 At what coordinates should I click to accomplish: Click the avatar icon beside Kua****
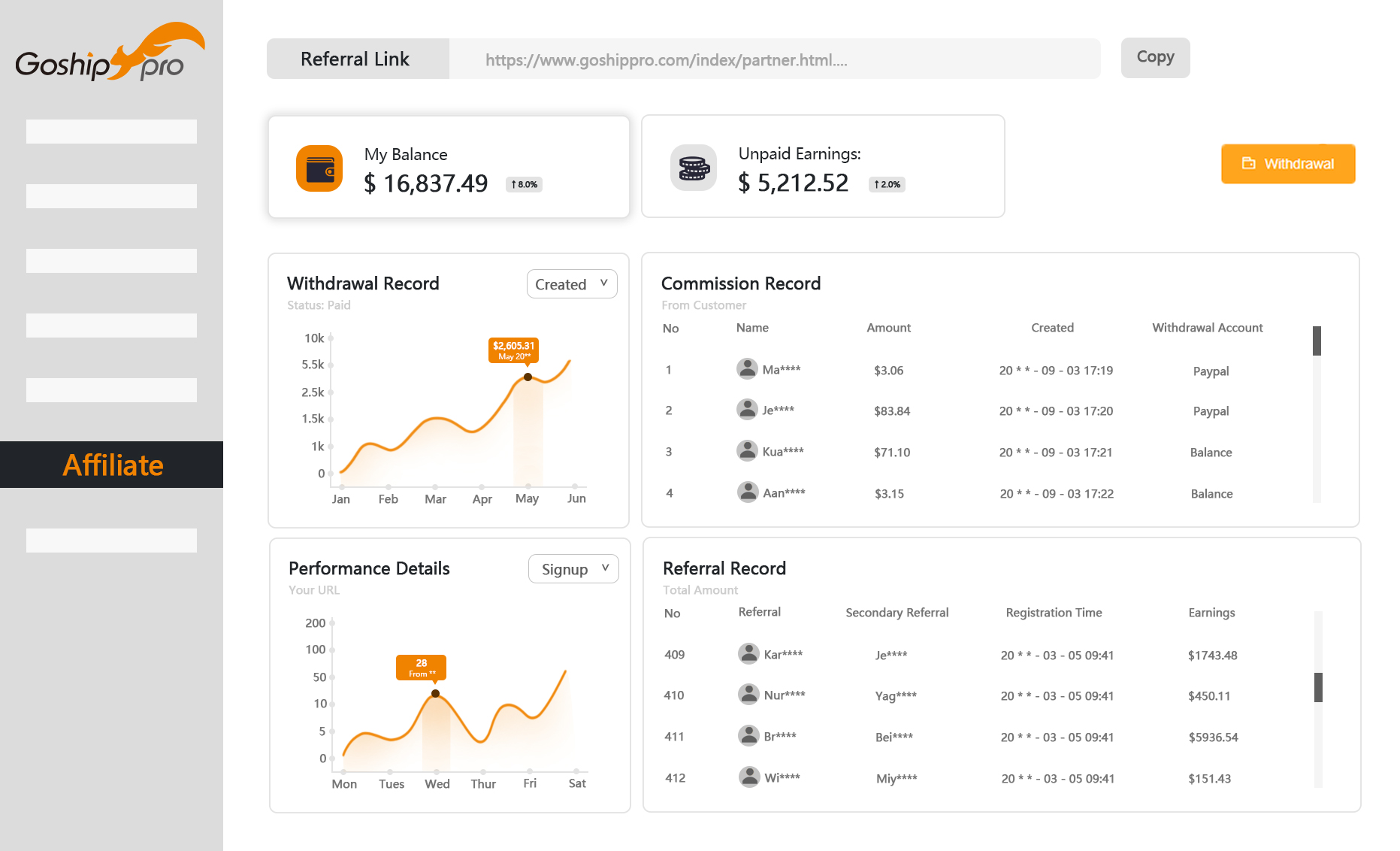pyautogui.click(x=747, y=450)
